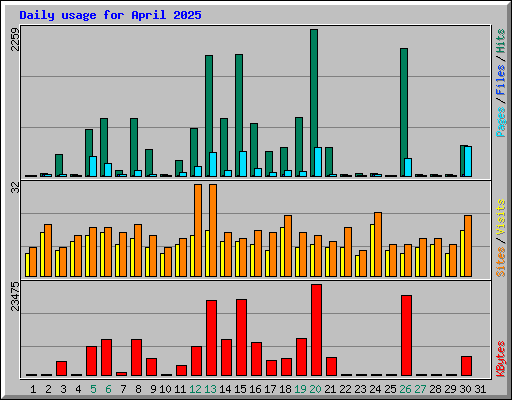512x400 pixels.
Task: Click green day label 27
Action: click(x=420, y=389)
